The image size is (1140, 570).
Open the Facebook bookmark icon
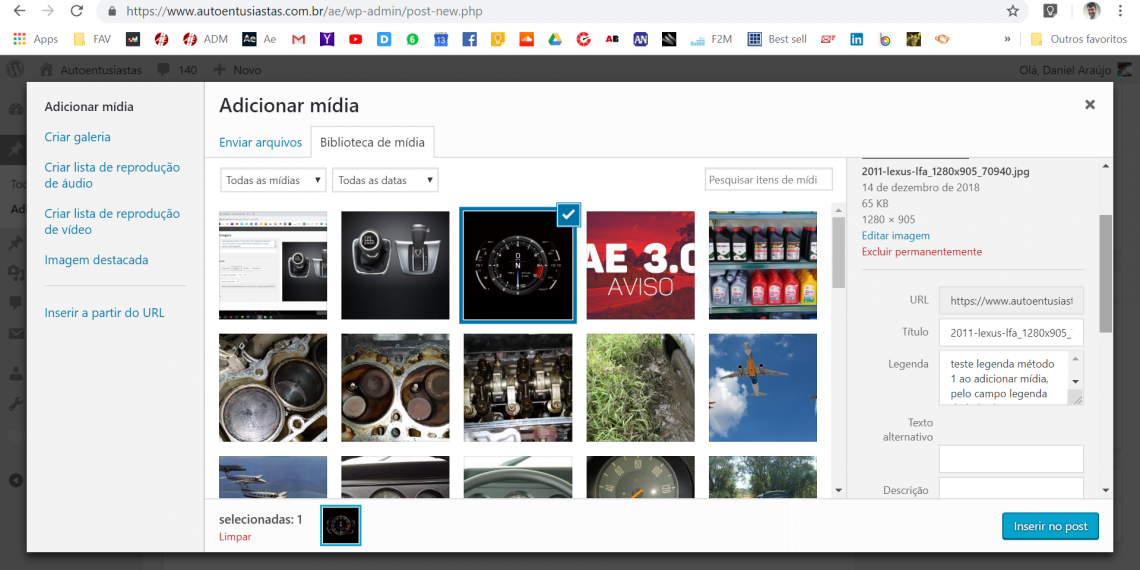(x=469, y=39)
